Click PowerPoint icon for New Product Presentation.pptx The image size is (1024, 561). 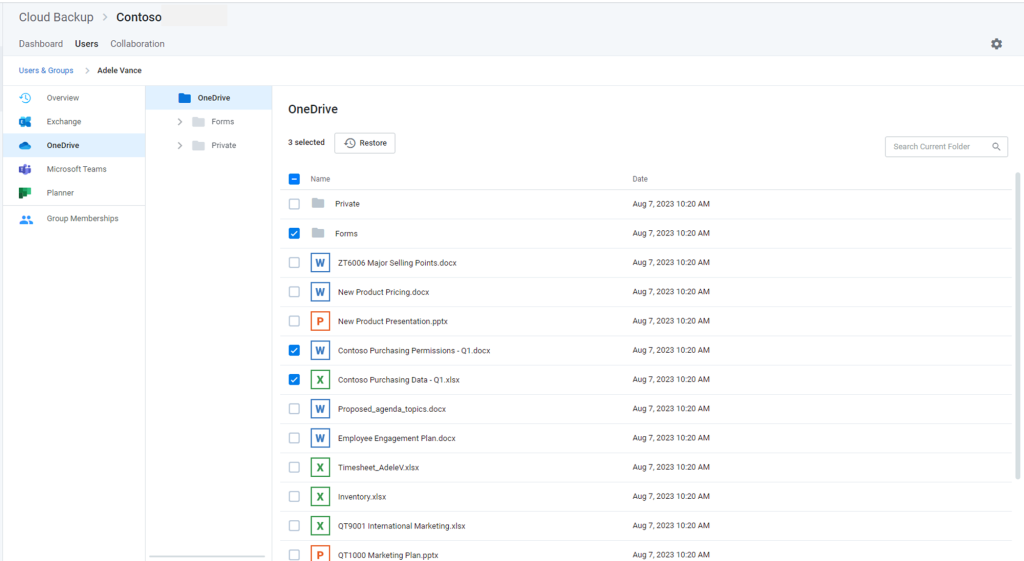pyautogui.click(x=320, y=321)
